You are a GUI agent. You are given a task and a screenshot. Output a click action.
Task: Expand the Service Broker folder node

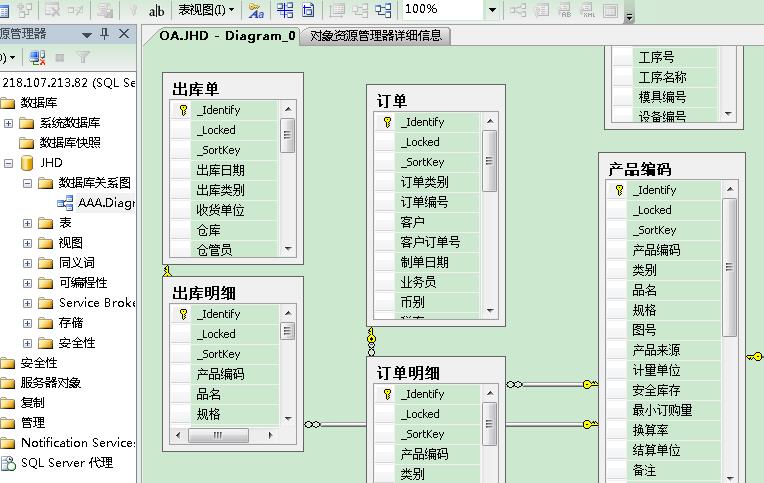28,303
